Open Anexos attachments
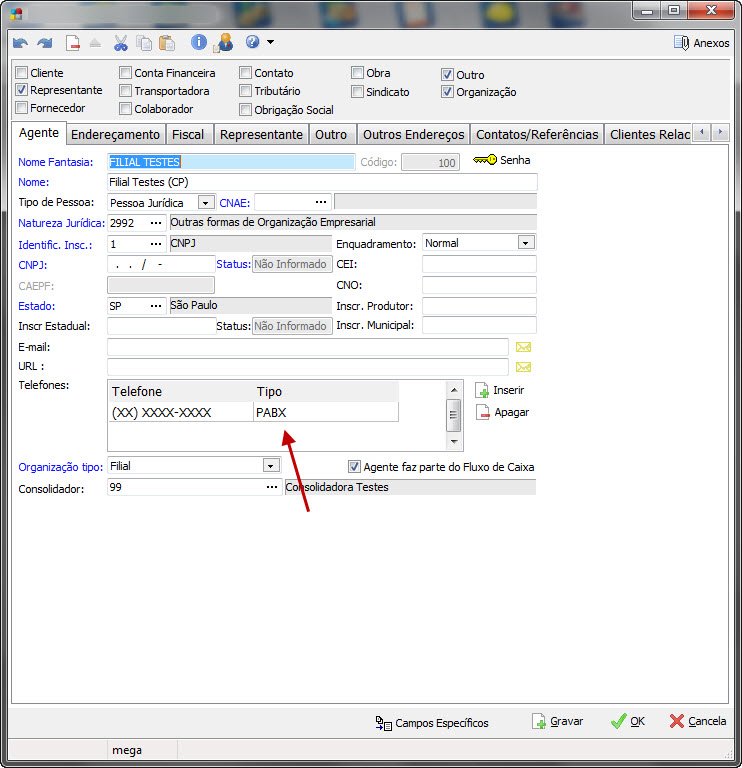This screenshot has height=768, width=742. click(x=701, y=43)
